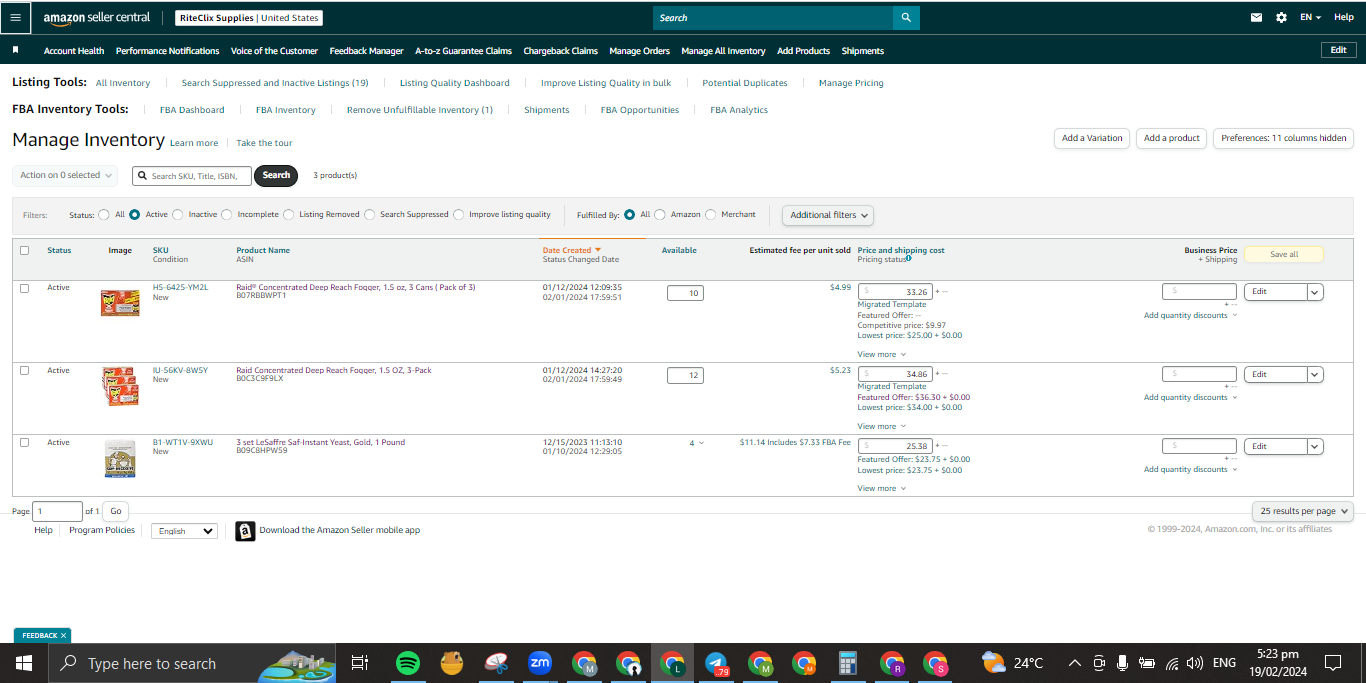Image resolution: width=1366 pixels, height=683 pixels.
Task: Select the Search Suppressed radio button
Action: tap(369, 214)
